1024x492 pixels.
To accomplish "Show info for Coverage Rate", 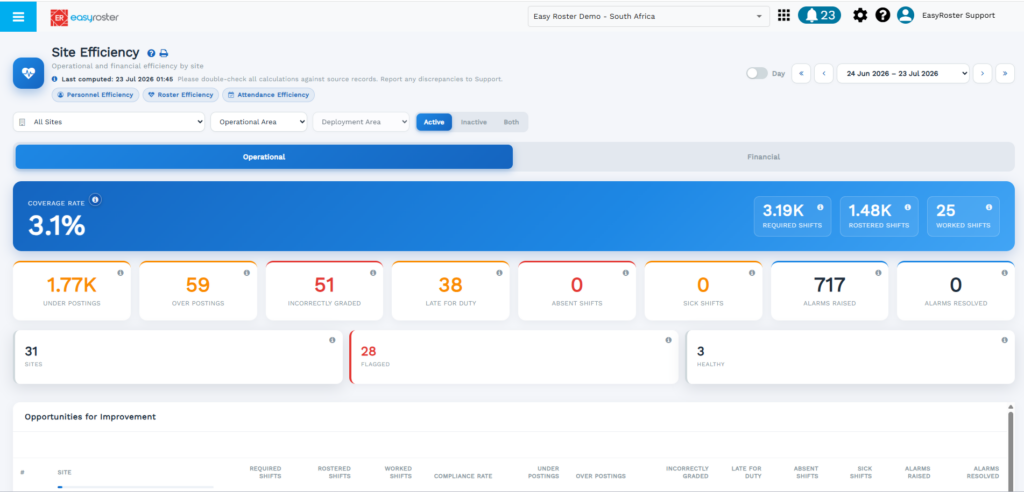I will pos(95,199).
